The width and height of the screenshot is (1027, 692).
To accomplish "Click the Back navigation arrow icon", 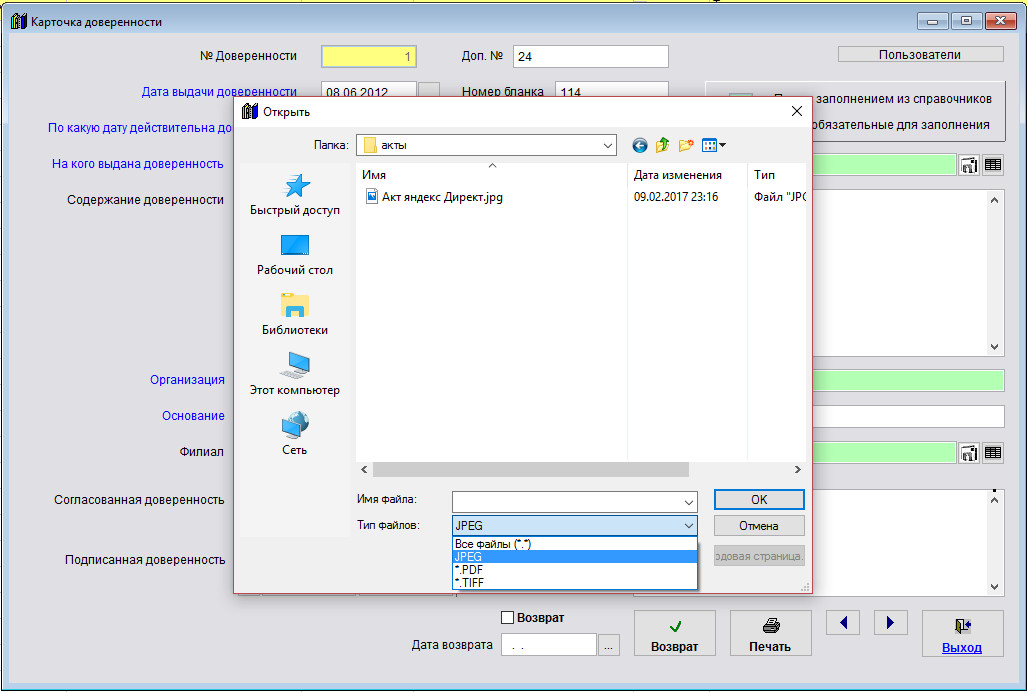I will click(x=640, y=145).
